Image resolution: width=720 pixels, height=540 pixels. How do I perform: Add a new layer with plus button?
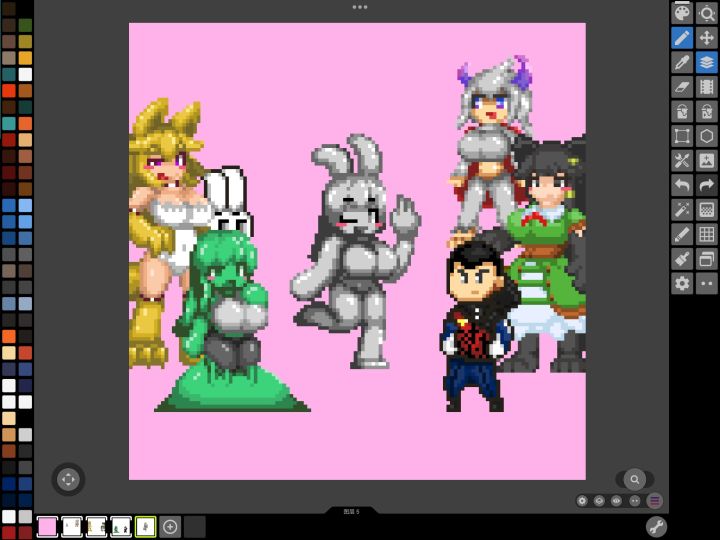pos(170,527)
